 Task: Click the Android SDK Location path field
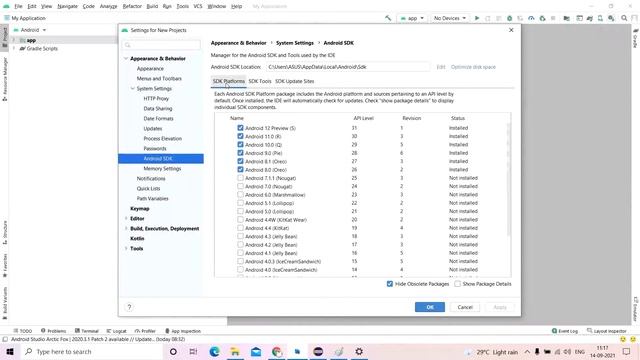348,67
